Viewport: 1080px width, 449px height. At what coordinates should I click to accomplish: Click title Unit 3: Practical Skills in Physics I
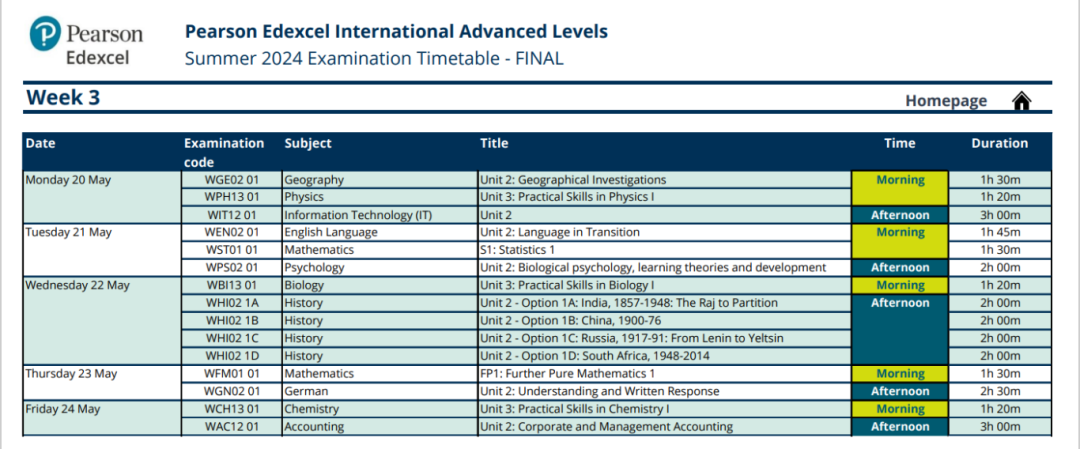tap(567, 197)
